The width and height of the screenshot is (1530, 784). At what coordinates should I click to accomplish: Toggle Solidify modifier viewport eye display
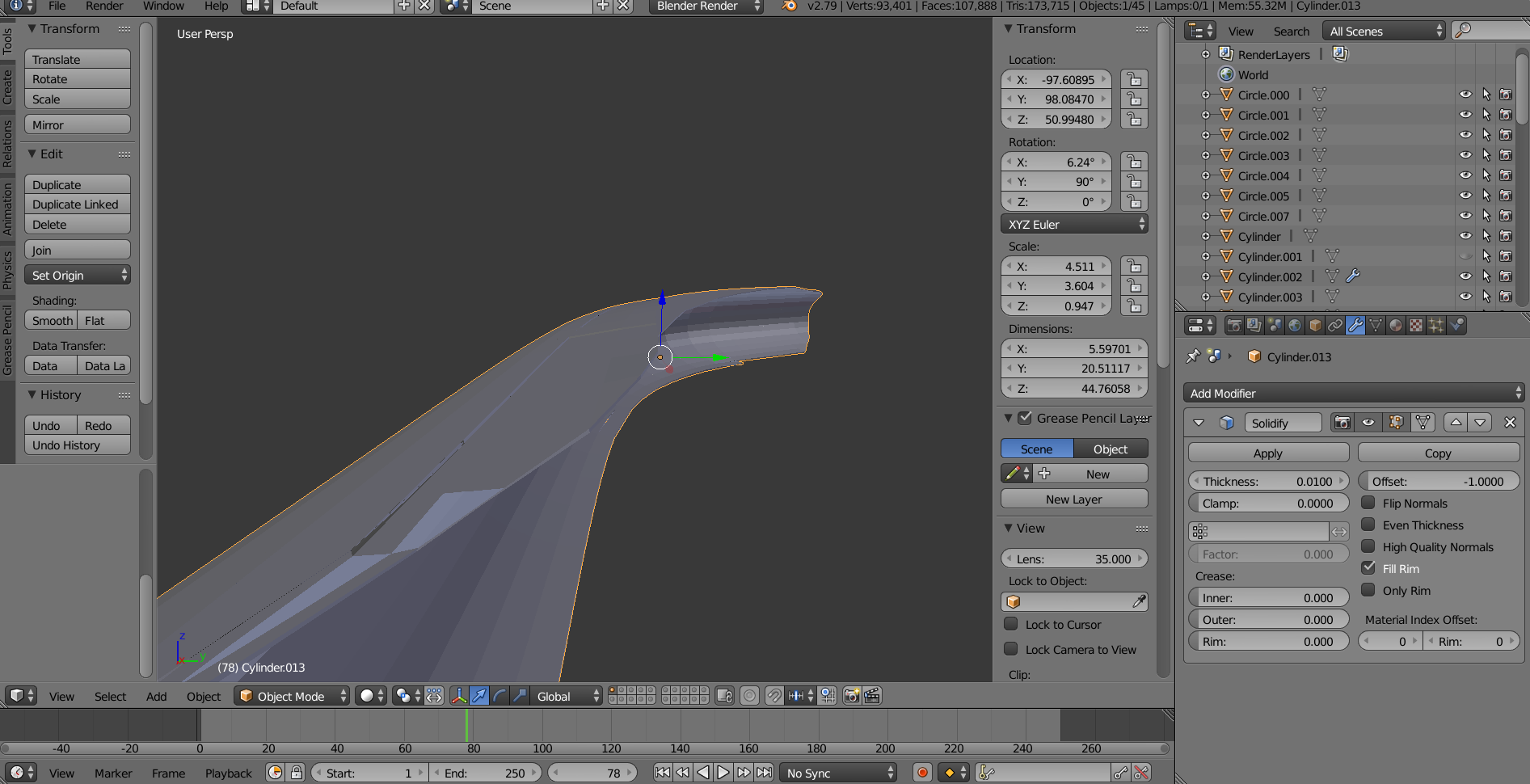pyautogui.click(x=1368, y=423)
